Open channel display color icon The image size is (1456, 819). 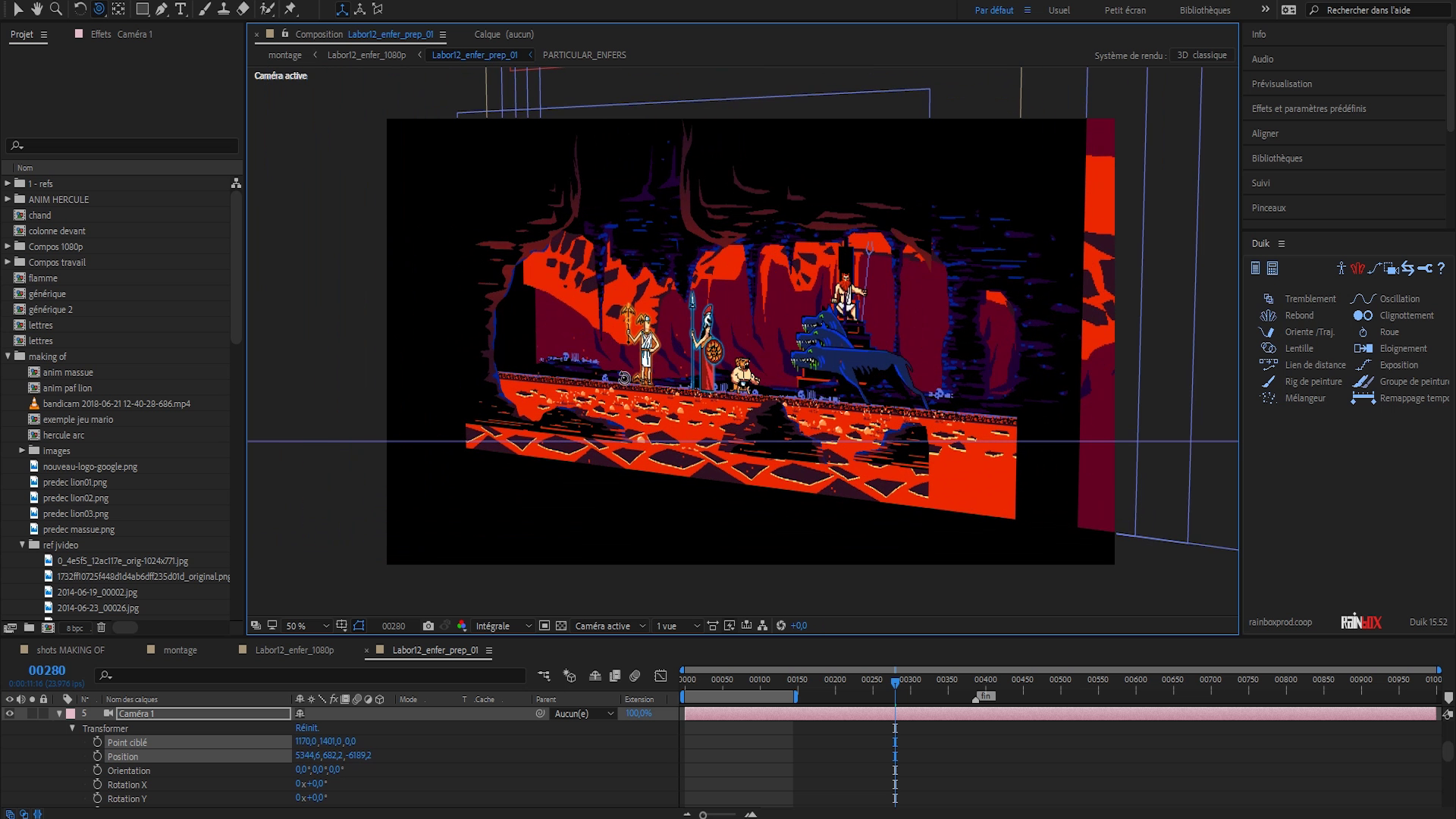click(x=462, y=626)
